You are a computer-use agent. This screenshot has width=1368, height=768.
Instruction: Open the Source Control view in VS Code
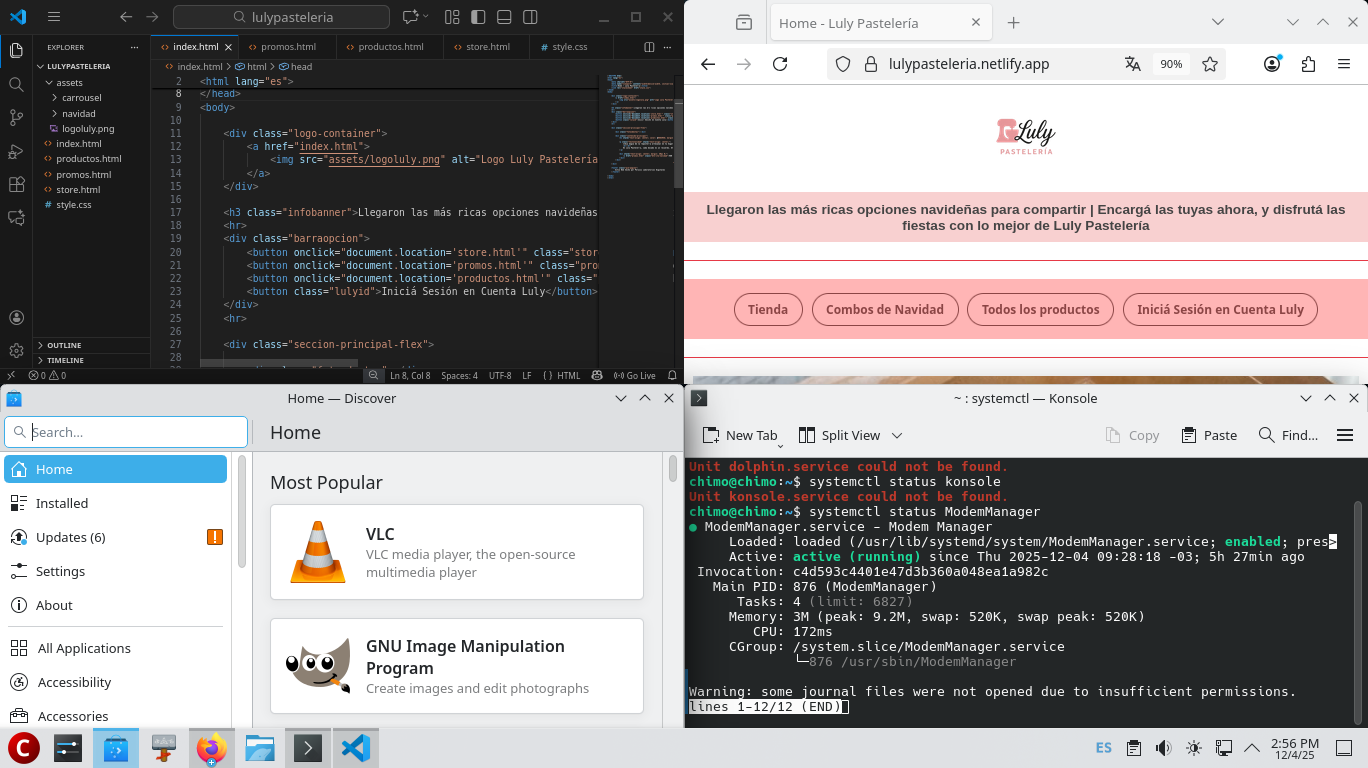click(x=16, y=117)
